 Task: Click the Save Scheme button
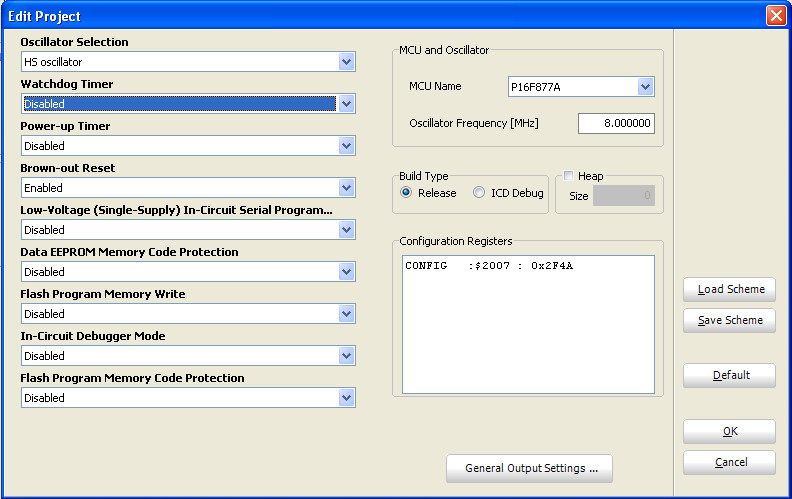pos(730,320)
